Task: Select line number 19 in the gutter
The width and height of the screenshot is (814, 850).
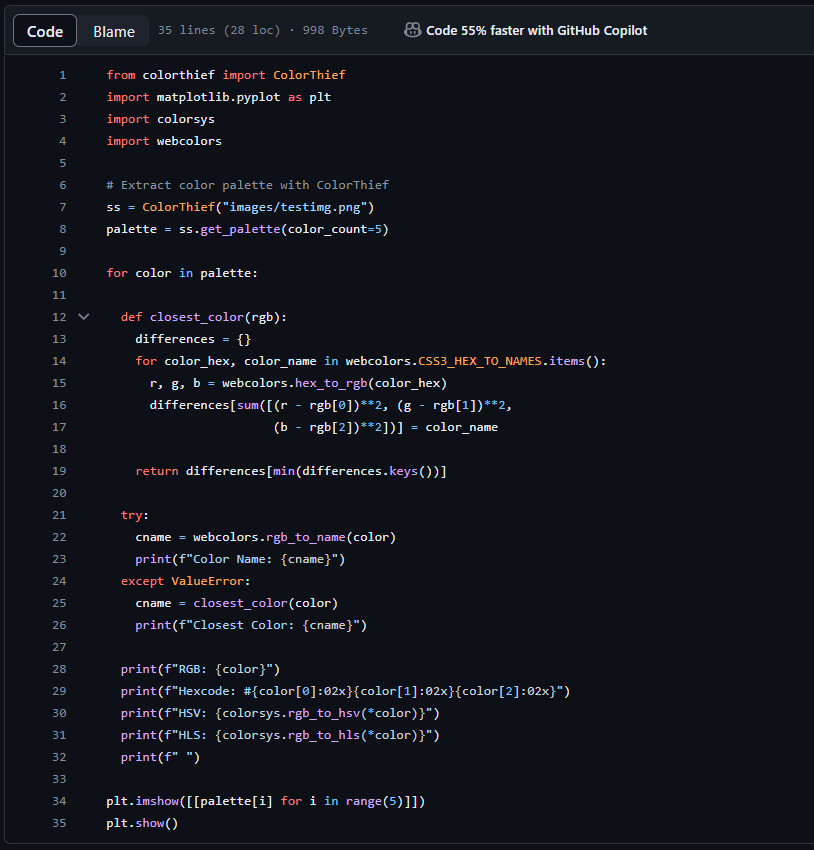Action: click(x=59, y=471)
